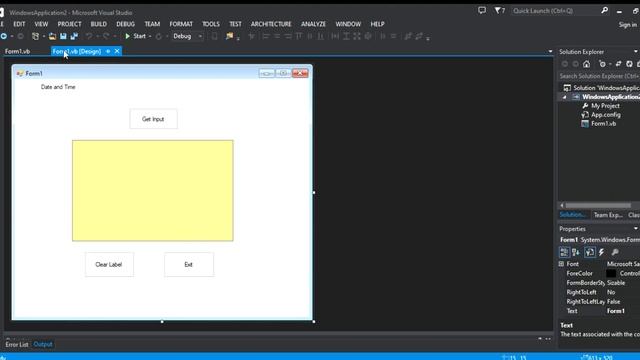This screenshot has height=360, width=640.
Task: Select the Date and Time label
Action: coord(58,87)
